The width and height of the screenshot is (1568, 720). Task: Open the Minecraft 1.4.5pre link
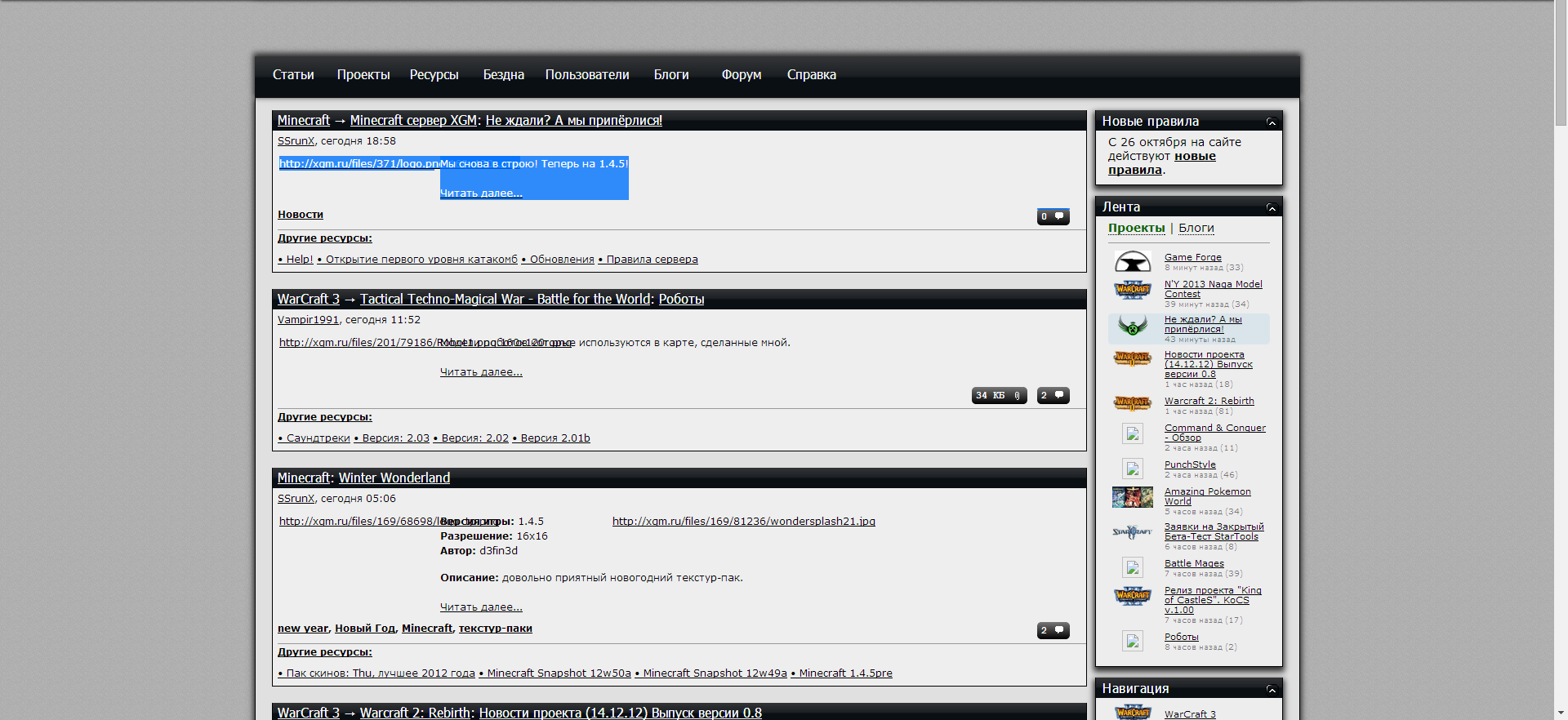[x=842, y=673]
